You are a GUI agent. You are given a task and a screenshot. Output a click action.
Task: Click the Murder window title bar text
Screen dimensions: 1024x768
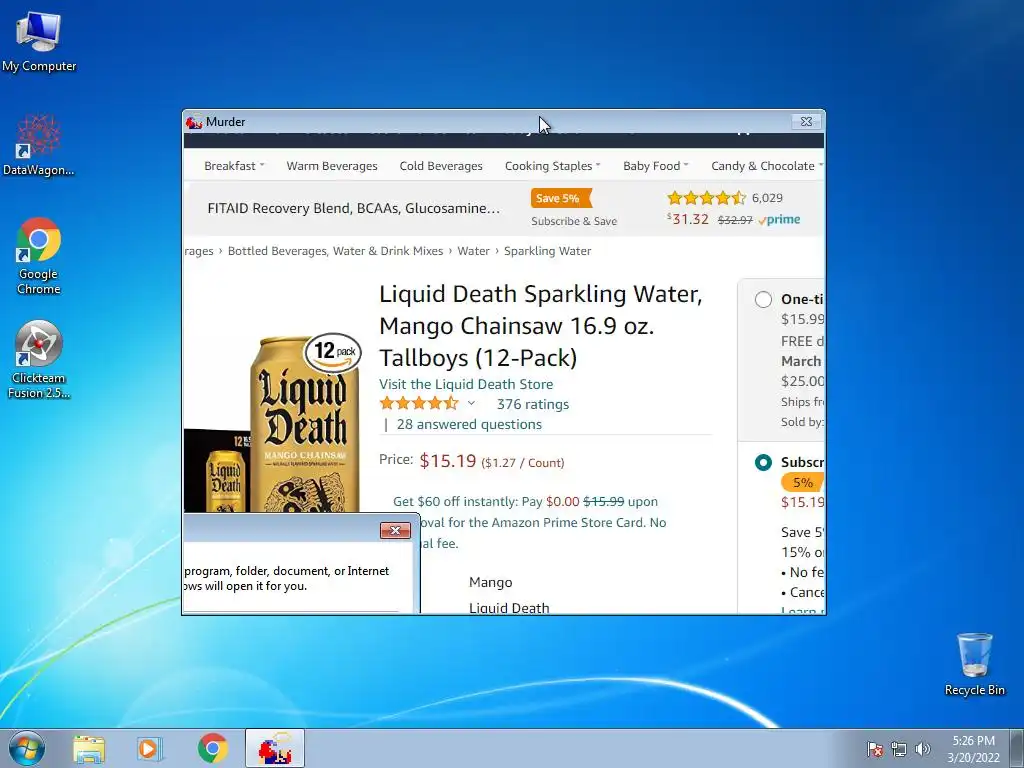(x=225, y=122)
